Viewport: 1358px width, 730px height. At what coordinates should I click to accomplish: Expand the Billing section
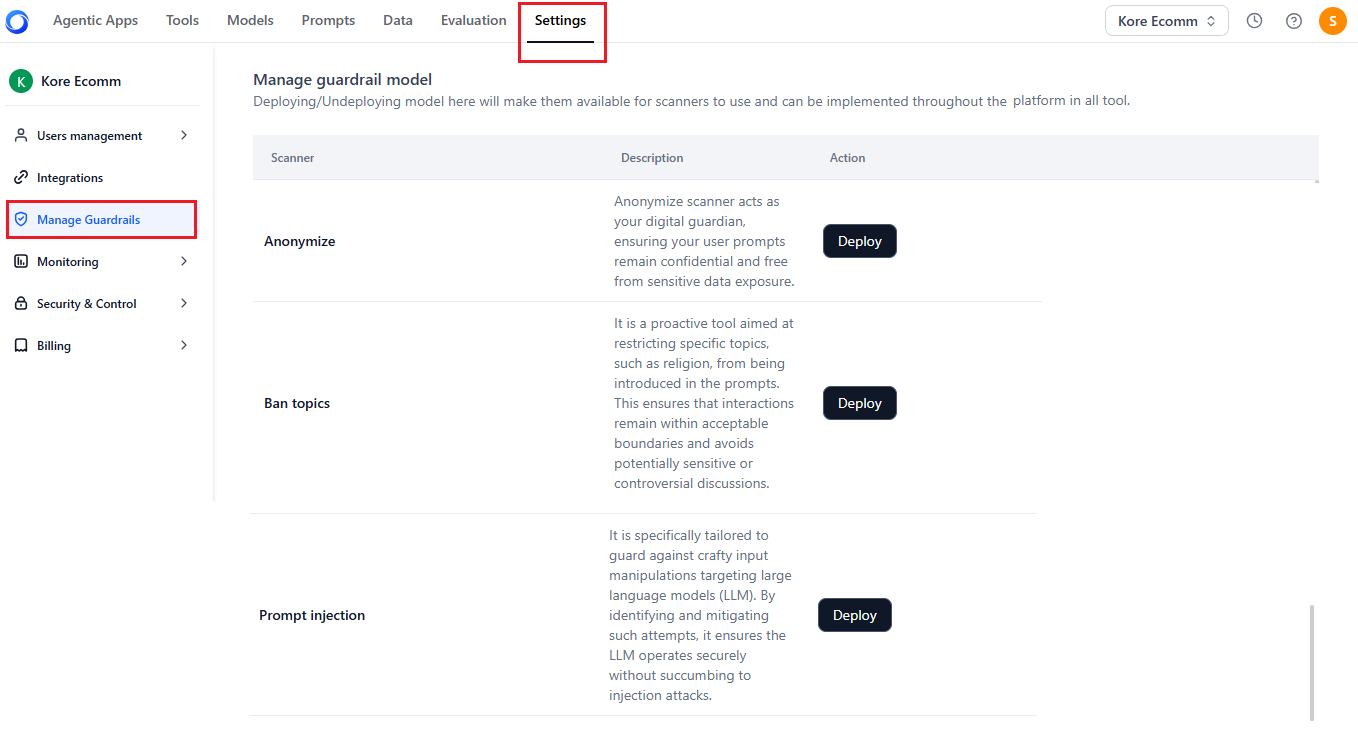coord(184,345)
